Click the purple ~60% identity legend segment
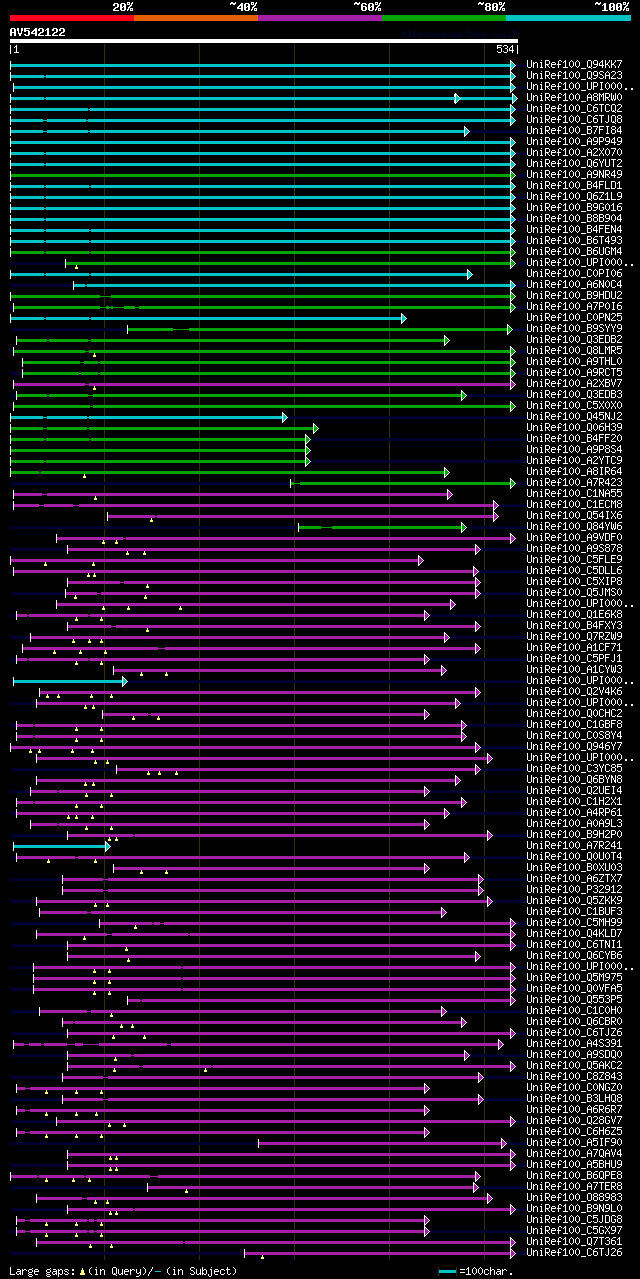The image size is (640, 1279). (x=320, y=17)
